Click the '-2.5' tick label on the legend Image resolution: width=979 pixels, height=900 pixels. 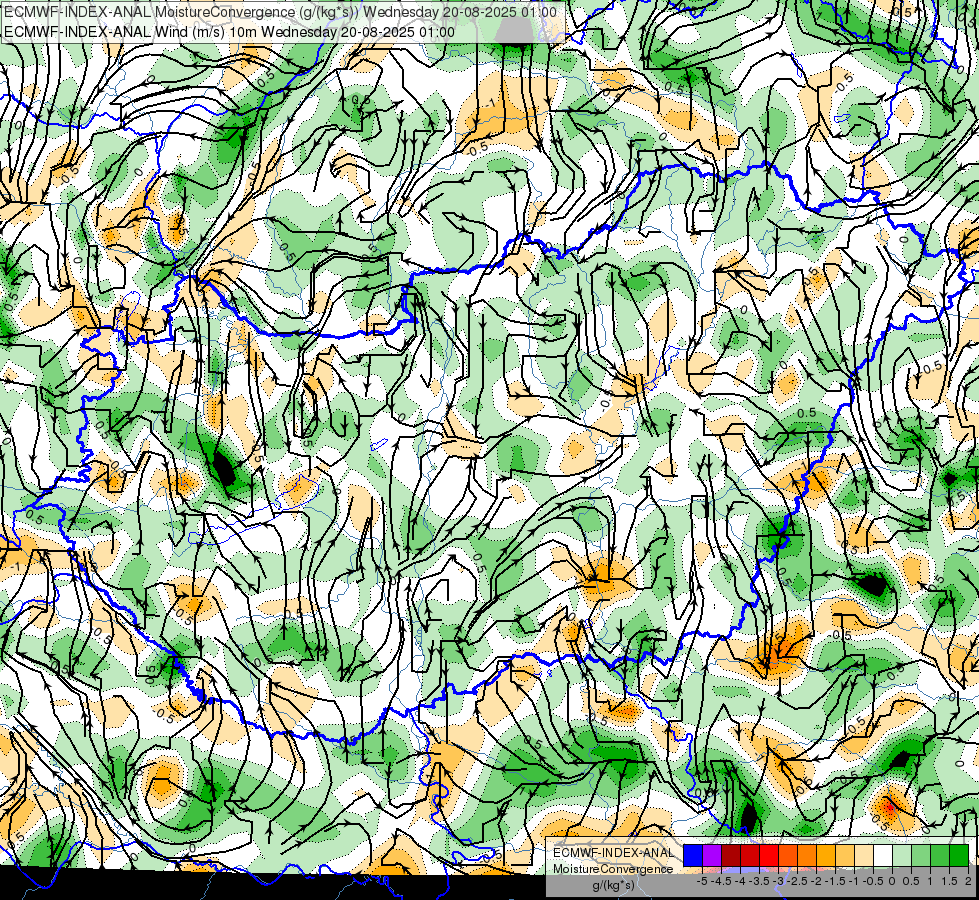pos(797,881)
